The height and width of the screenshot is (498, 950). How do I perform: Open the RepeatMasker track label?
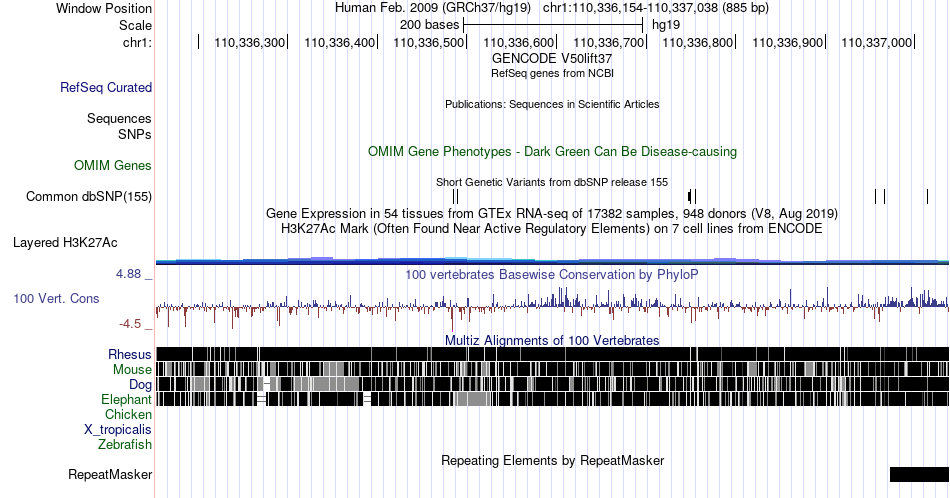click(110, 474)
